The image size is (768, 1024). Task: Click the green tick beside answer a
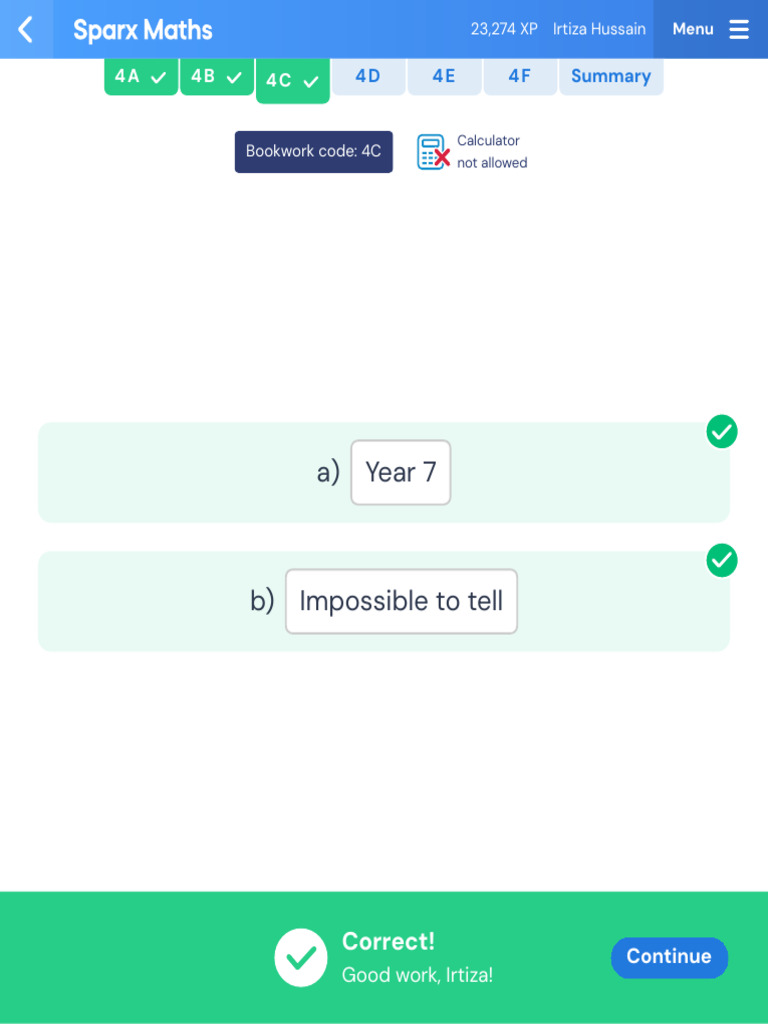pos(721,432)
